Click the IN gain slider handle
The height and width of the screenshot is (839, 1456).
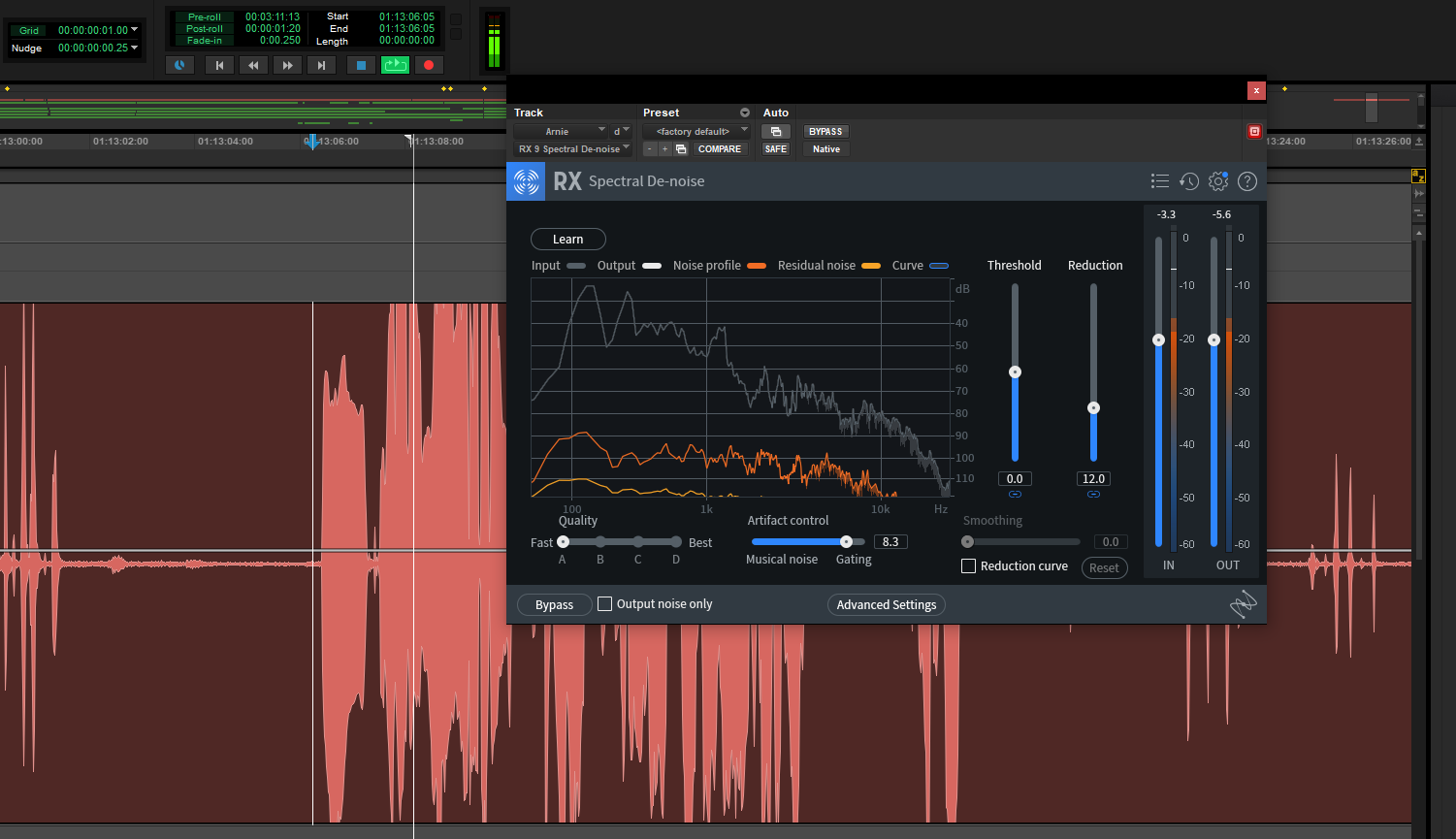(1158, 339)
